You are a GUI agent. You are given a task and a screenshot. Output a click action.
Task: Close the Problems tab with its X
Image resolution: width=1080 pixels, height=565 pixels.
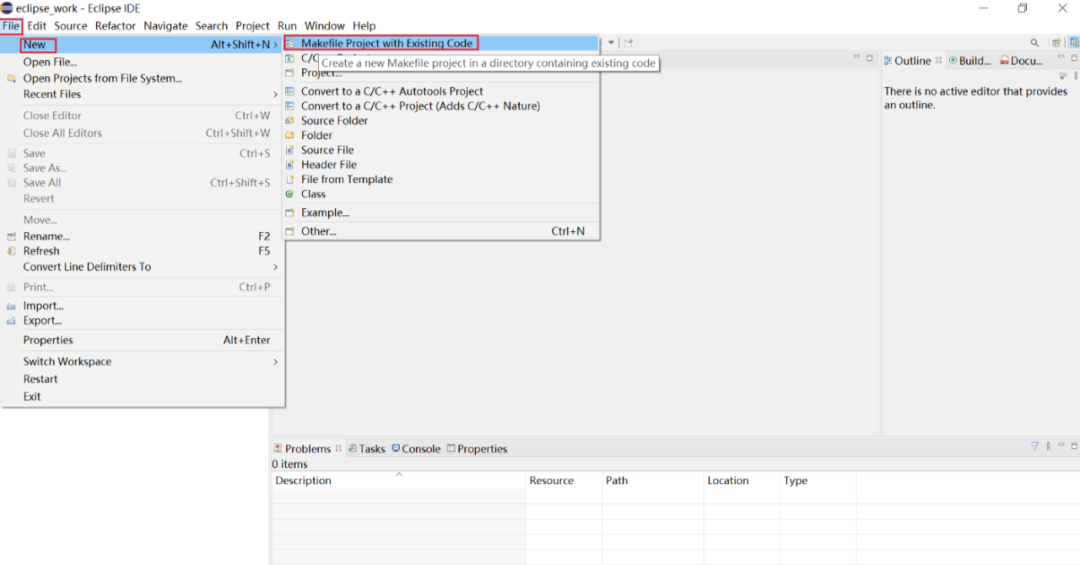pyautogui.click(x=338, y=449)
